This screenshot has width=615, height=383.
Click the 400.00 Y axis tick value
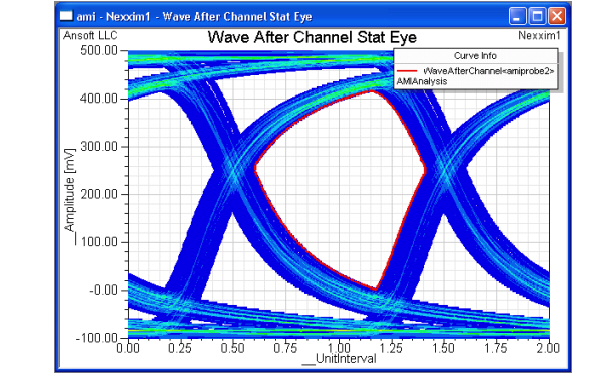coord(99,98)
